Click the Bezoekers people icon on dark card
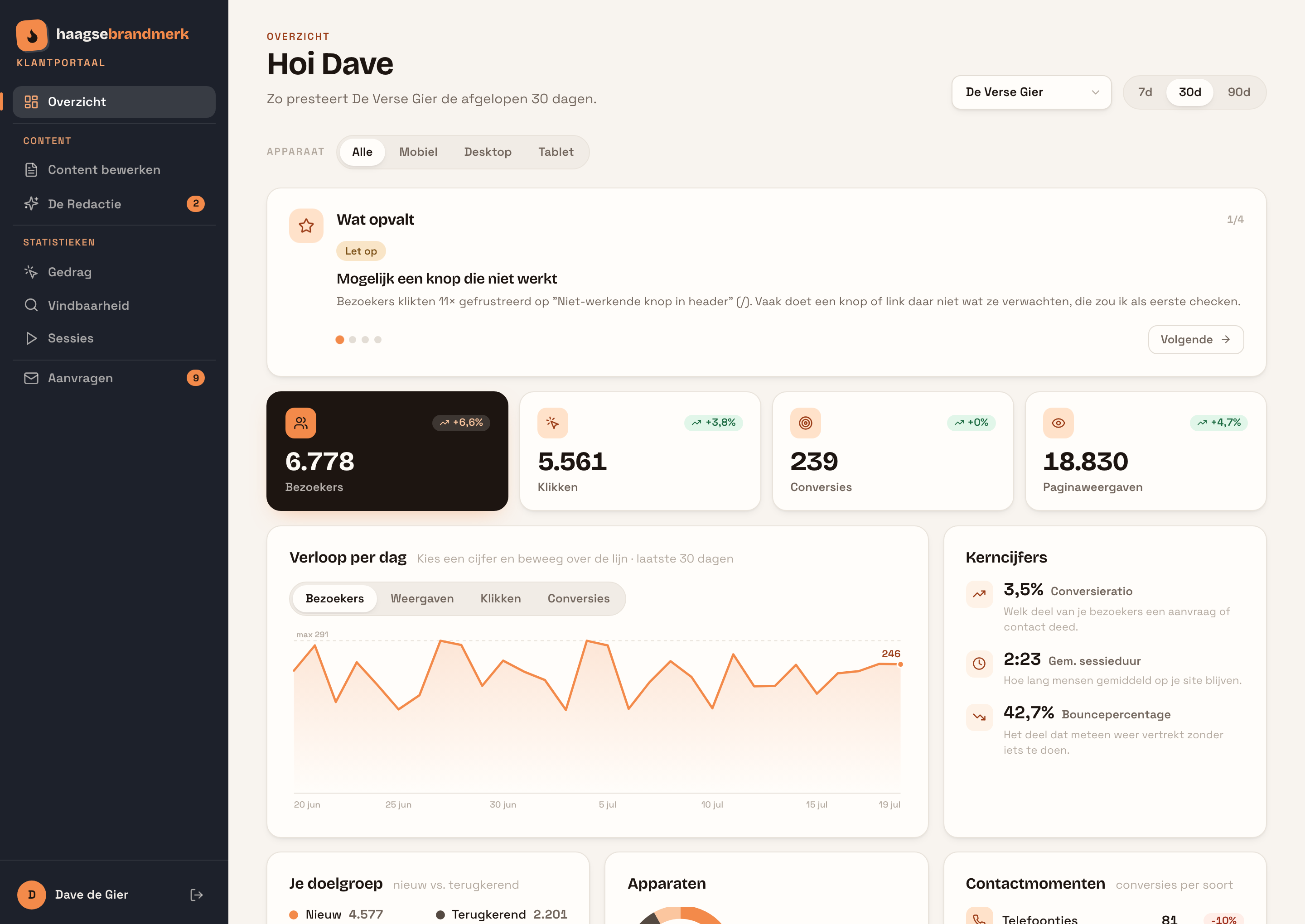Image resolution: width=1305 pixels, height=924 pixels. (x=300, y=423)
